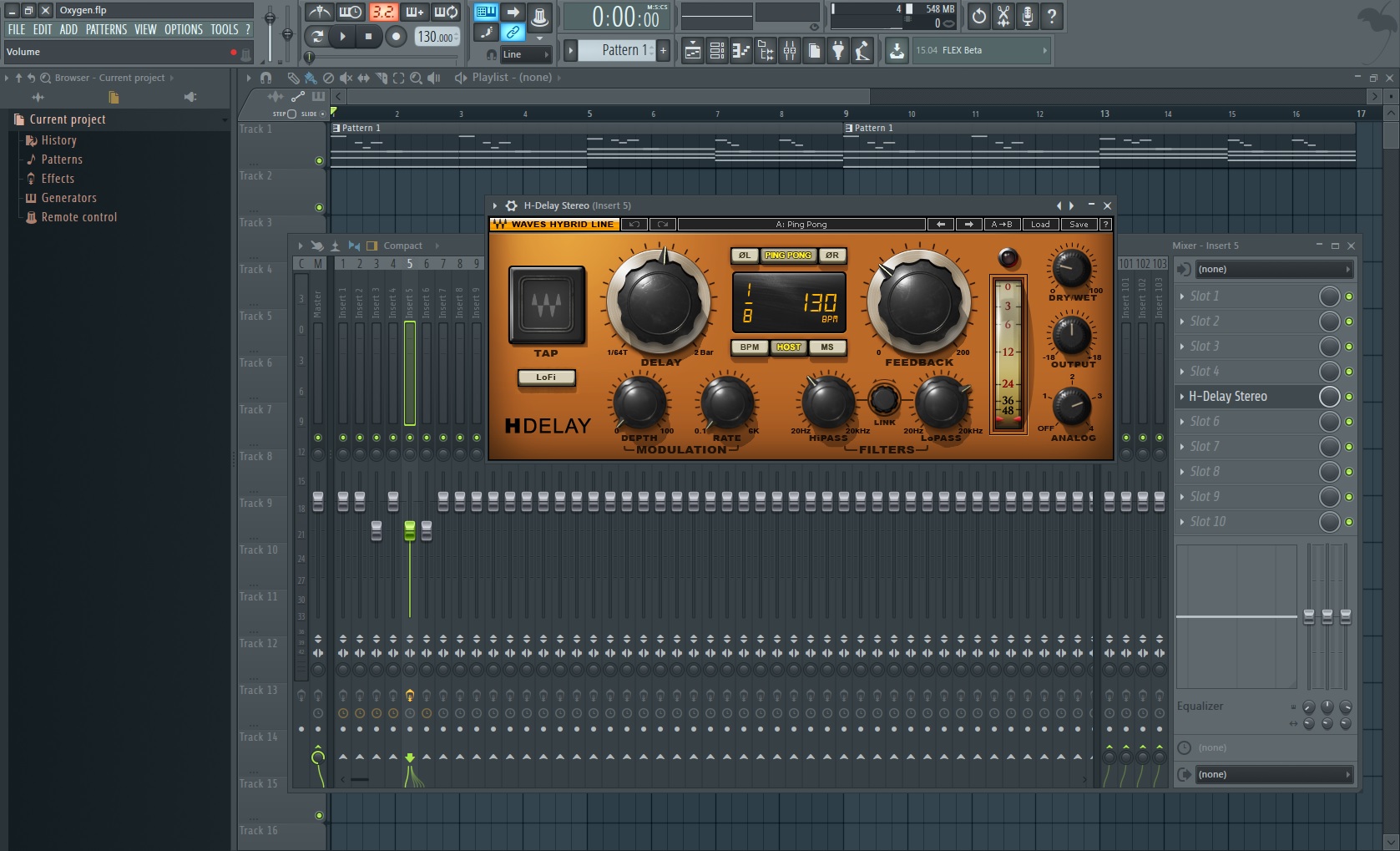Click the Save preset button in H-Delay
The height and width of the screenshot is (851, 1400).
pyautogui.click(x=1079, y=225)
